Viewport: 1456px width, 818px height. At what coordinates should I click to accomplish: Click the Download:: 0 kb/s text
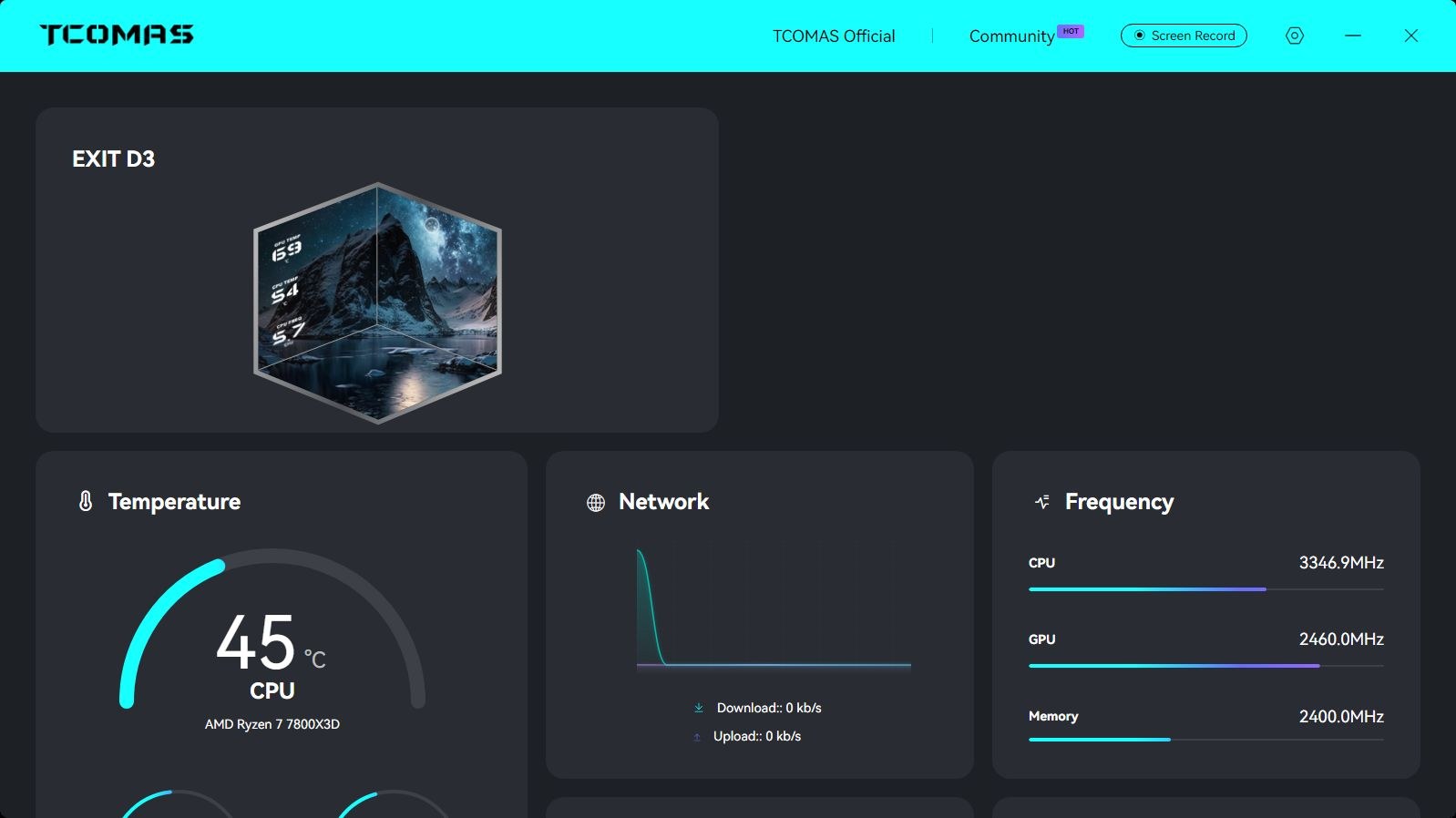(769, 708)
